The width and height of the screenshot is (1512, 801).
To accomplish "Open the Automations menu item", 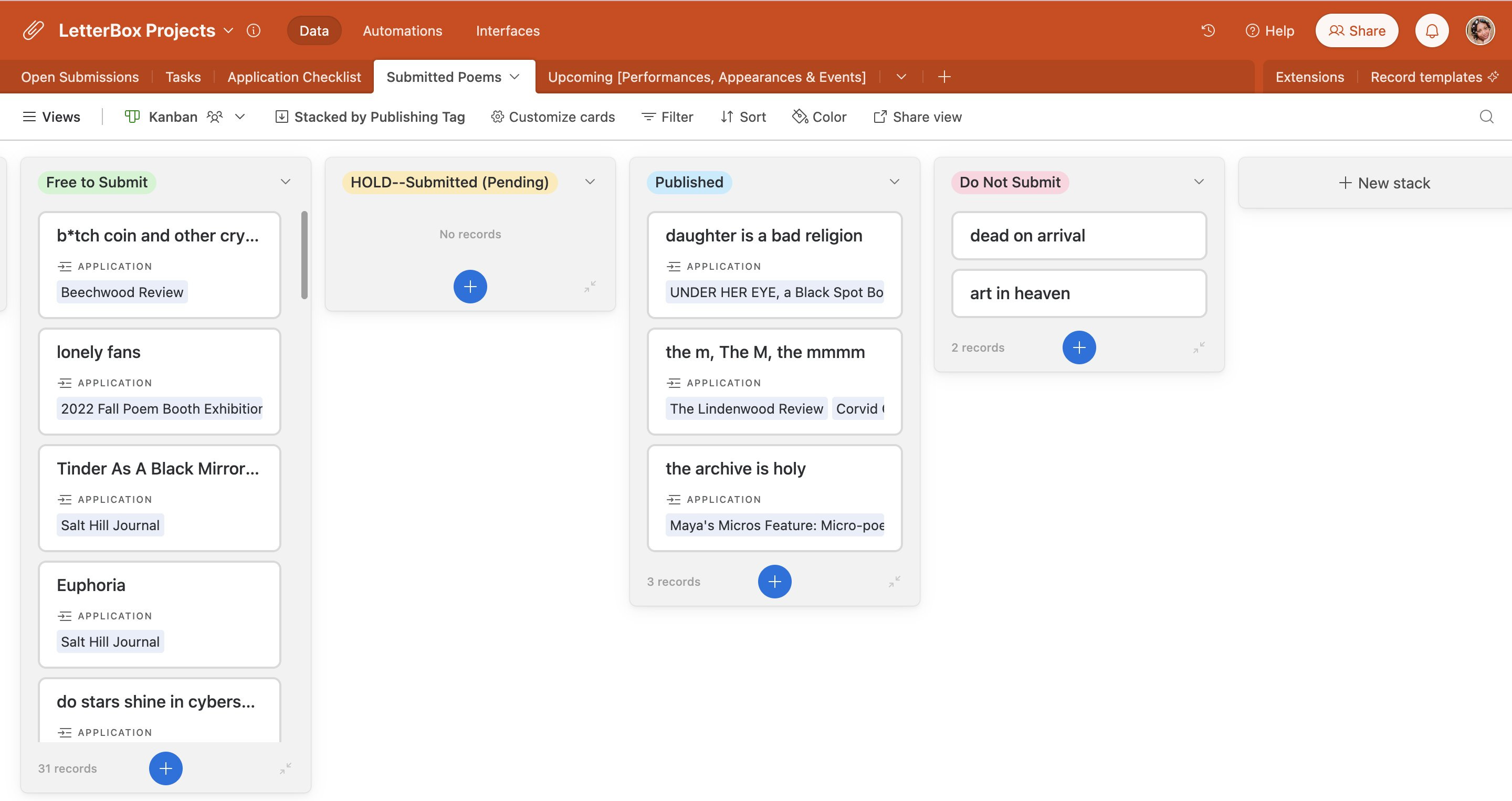I will click(402, 30).
